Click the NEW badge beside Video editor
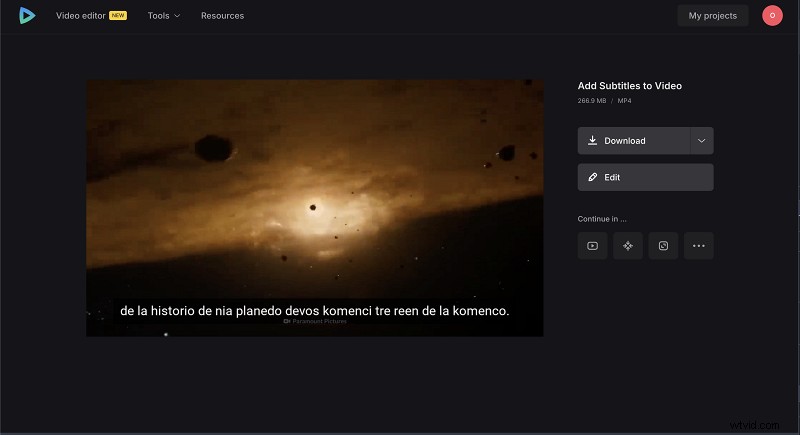800x435 pixels. [x=118, y=16]
